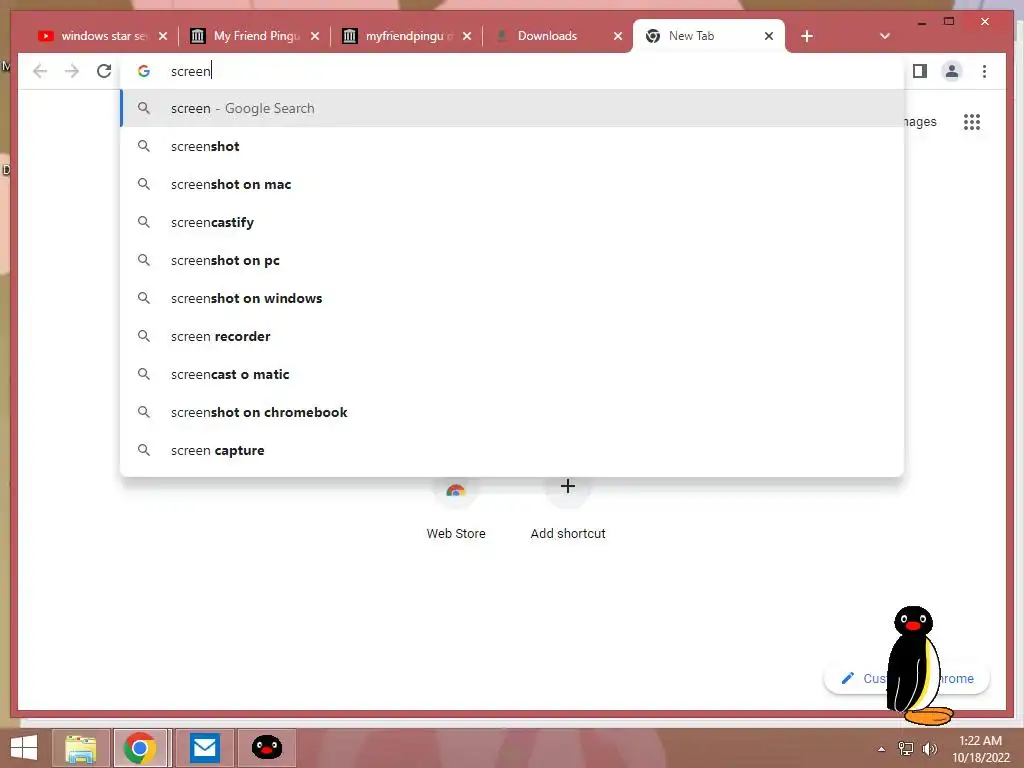Open the Chrome profile avatar
Viewport: 1024px width, 768px height.
point(952,71)
